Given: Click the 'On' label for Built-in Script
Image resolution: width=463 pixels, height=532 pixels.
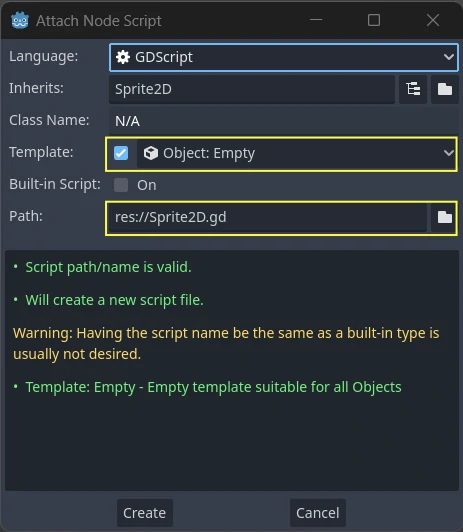Looking at the screenshot, I should (147, 185).
